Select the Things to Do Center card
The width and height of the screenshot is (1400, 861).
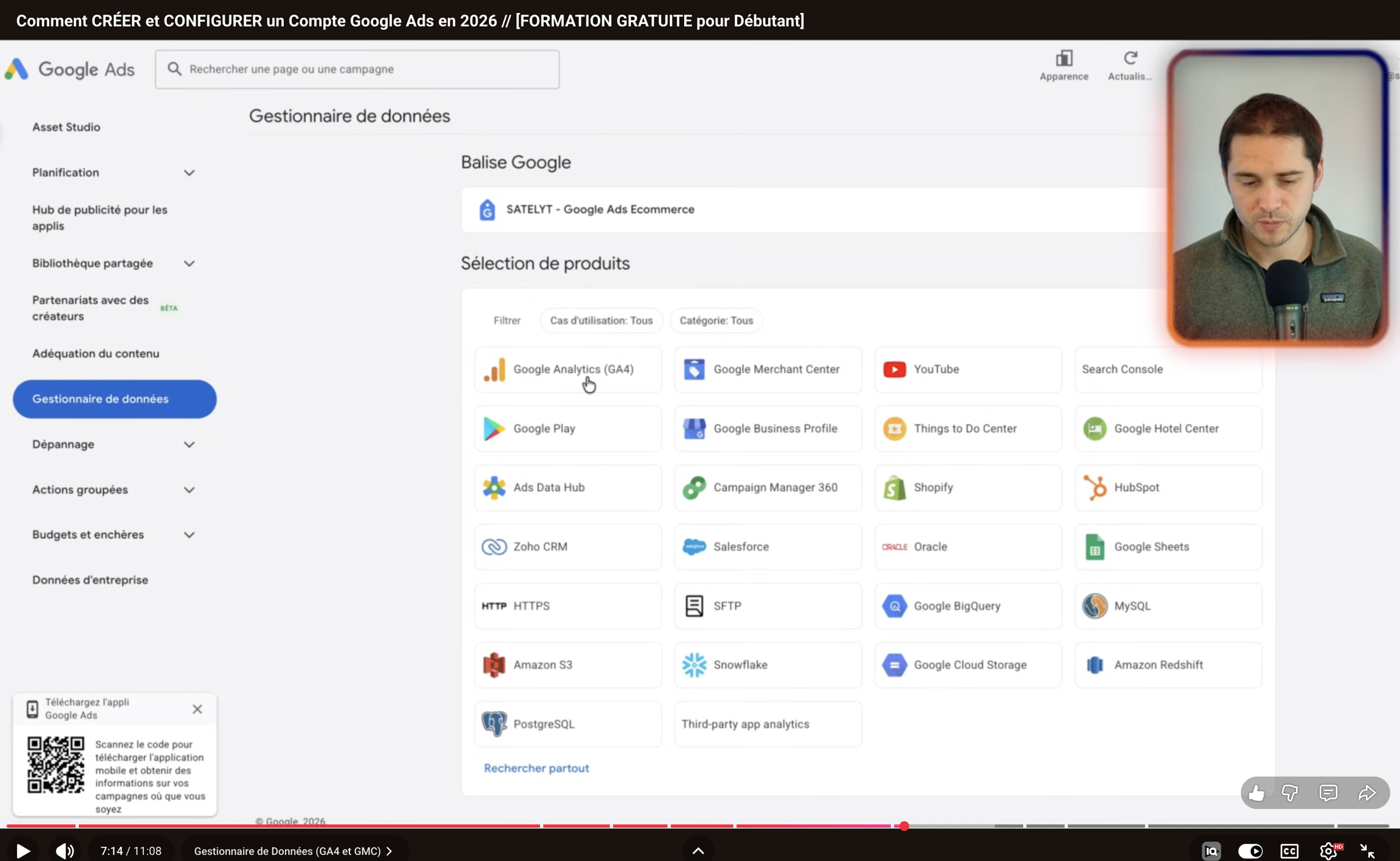click(x=968, y=429)
